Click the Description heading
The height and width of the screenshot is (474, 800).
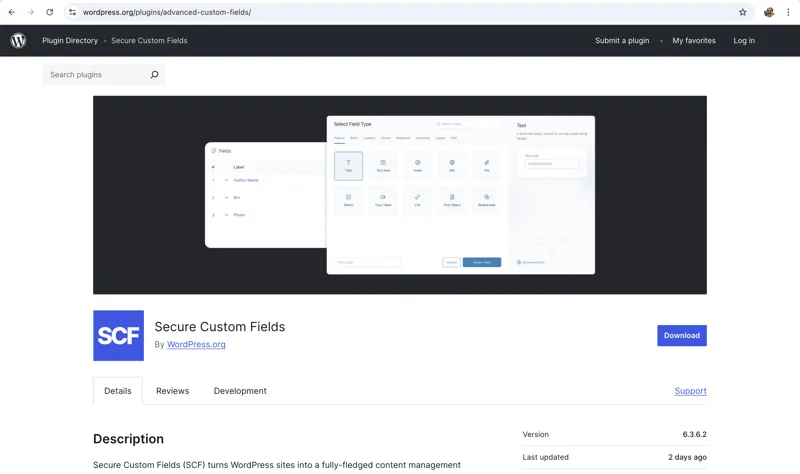point(129,439)
